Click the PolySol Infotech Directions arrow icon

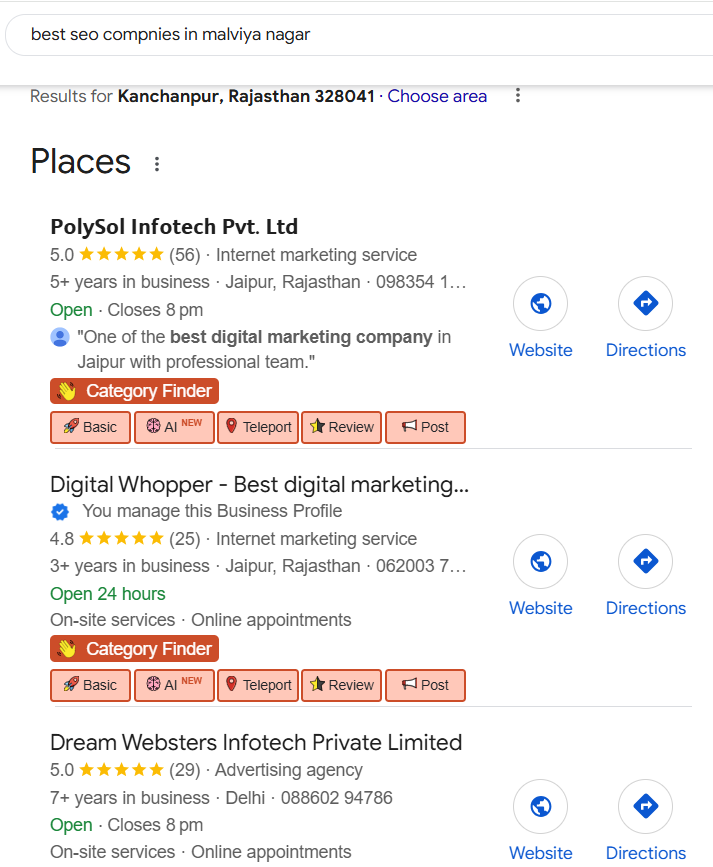click(645, 303)
